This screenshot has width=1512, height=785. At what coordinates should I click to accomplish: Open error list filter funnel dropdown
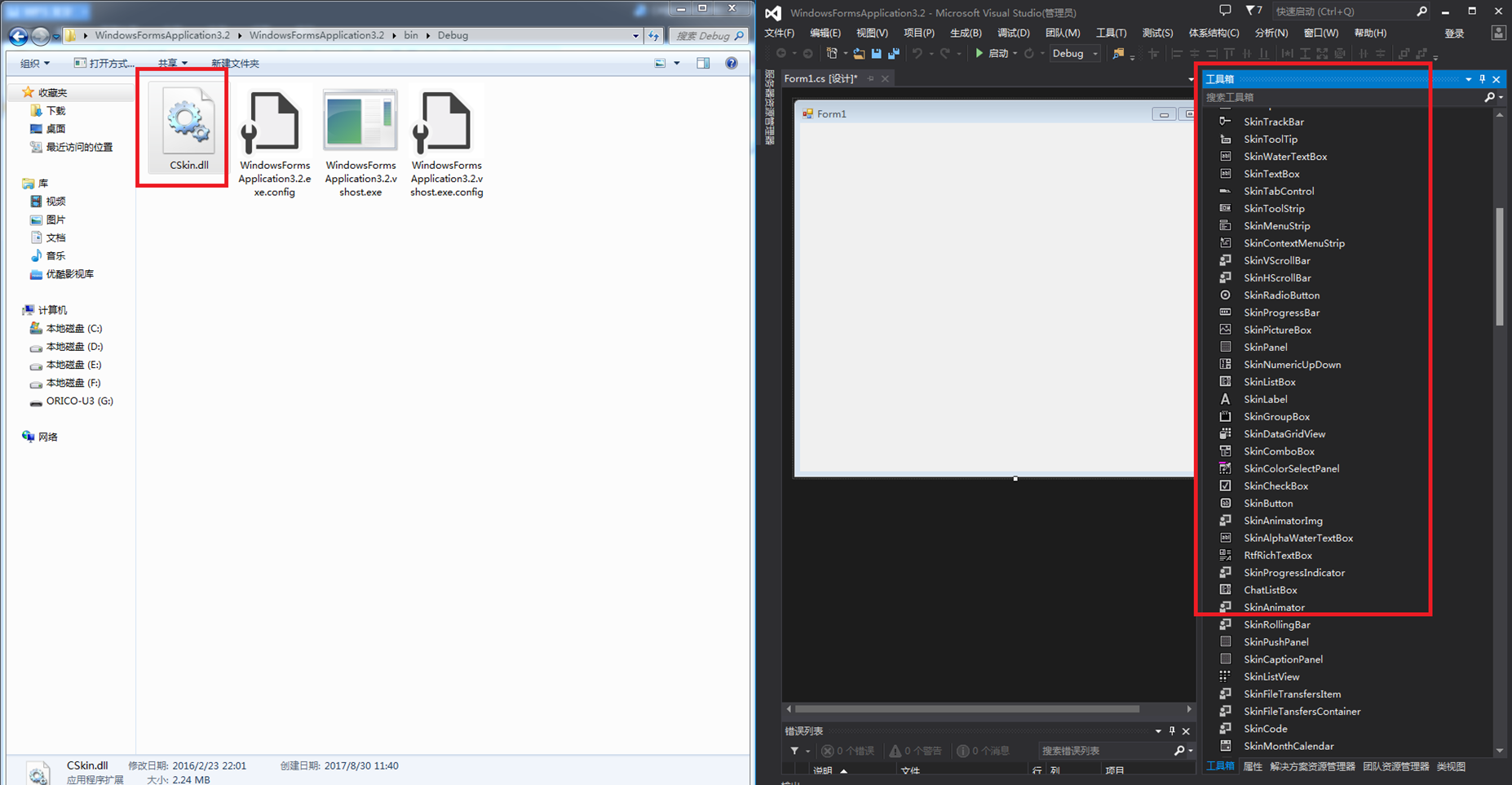[x=798, y=751]
